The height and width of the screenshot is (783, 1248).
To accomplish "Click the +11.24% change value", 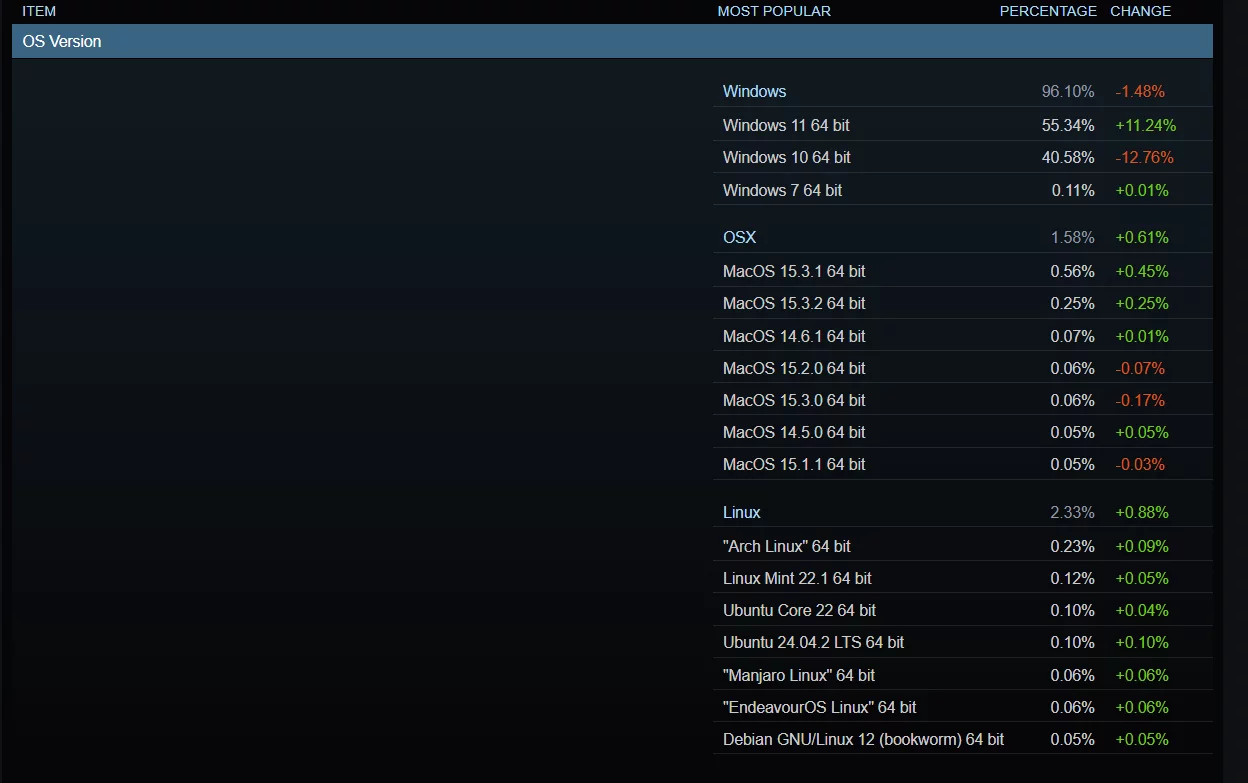I will click(1146, 125).
